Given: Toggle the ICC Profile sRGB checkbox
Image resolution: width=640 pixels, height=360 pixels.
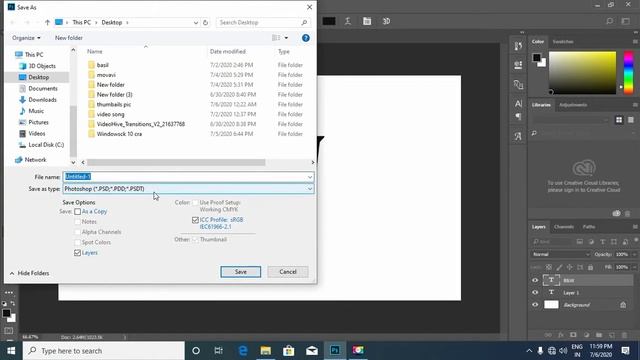Looking at the screenshot, I should click(195, 220).
